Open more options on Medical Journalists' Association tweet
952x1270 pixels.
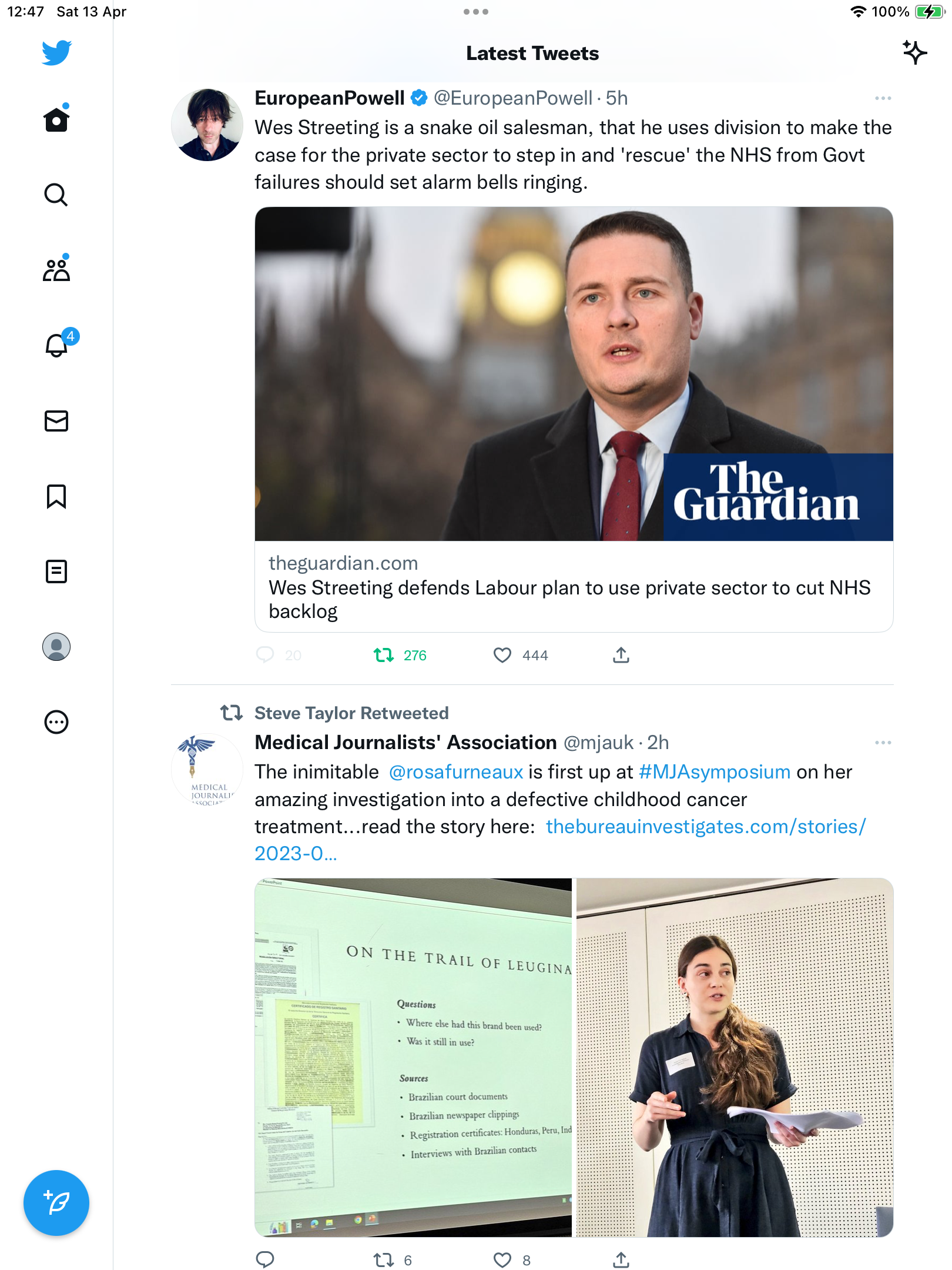[x=883, y=743]
